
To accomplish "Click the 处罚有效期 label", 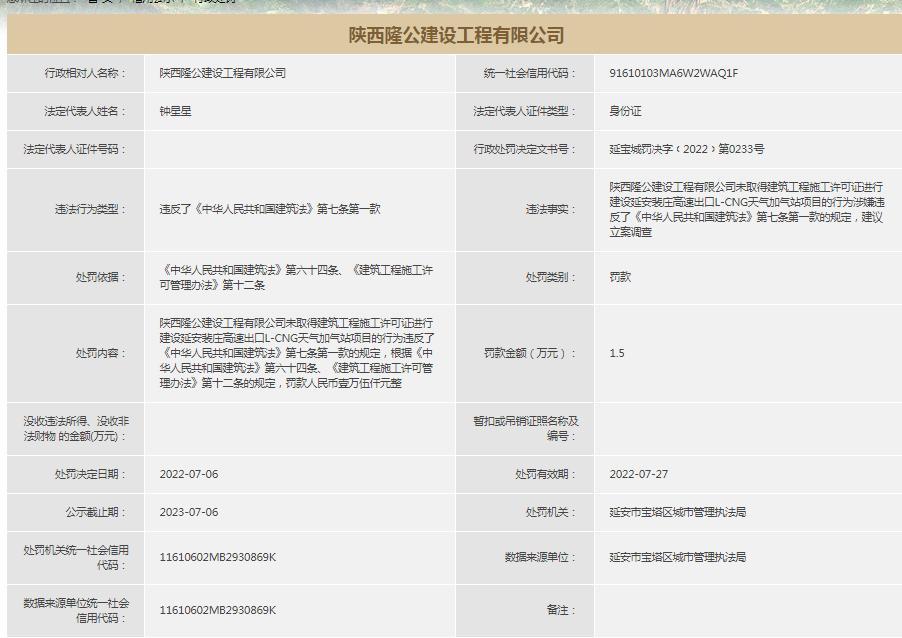I will 545,474.
